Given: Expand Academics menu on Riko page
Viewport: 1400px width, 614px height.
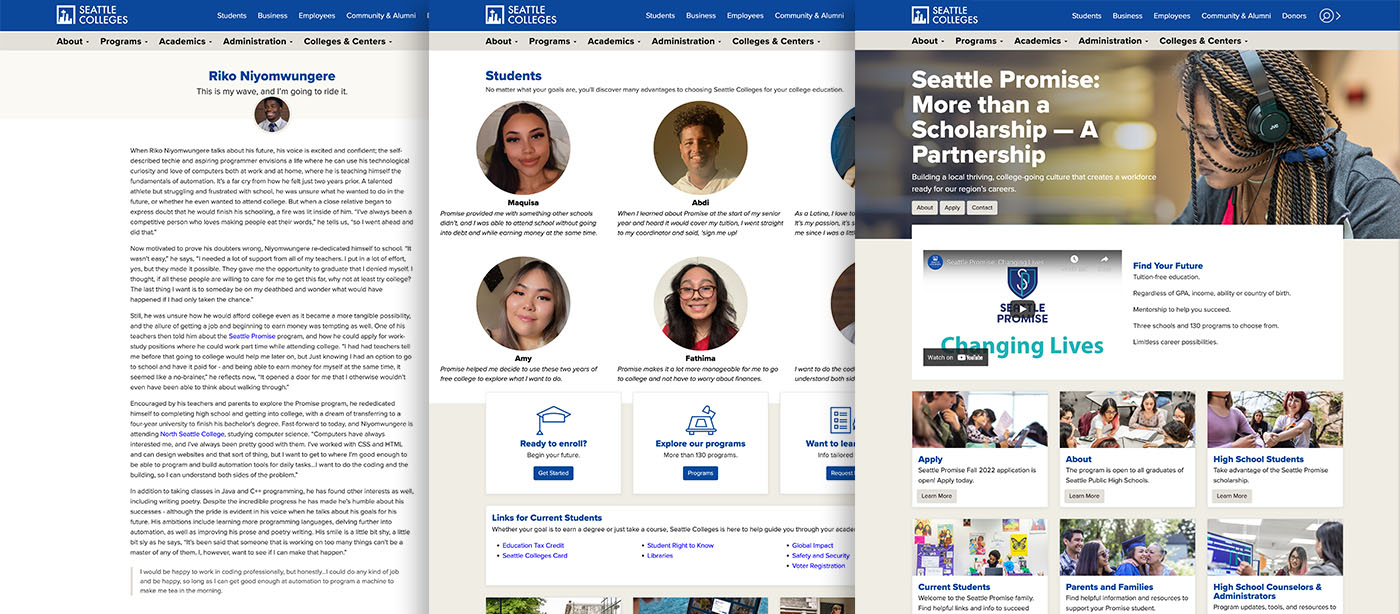Looking at the screenshot, I should (x=185, y=41).
